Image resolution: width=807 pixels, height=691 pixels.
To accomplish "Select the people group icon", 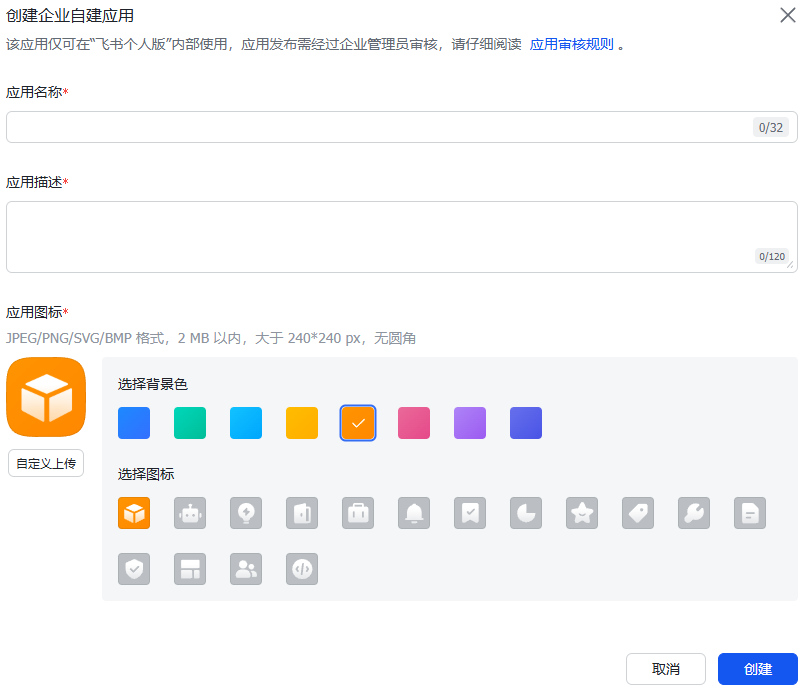I will coord(246,569).
